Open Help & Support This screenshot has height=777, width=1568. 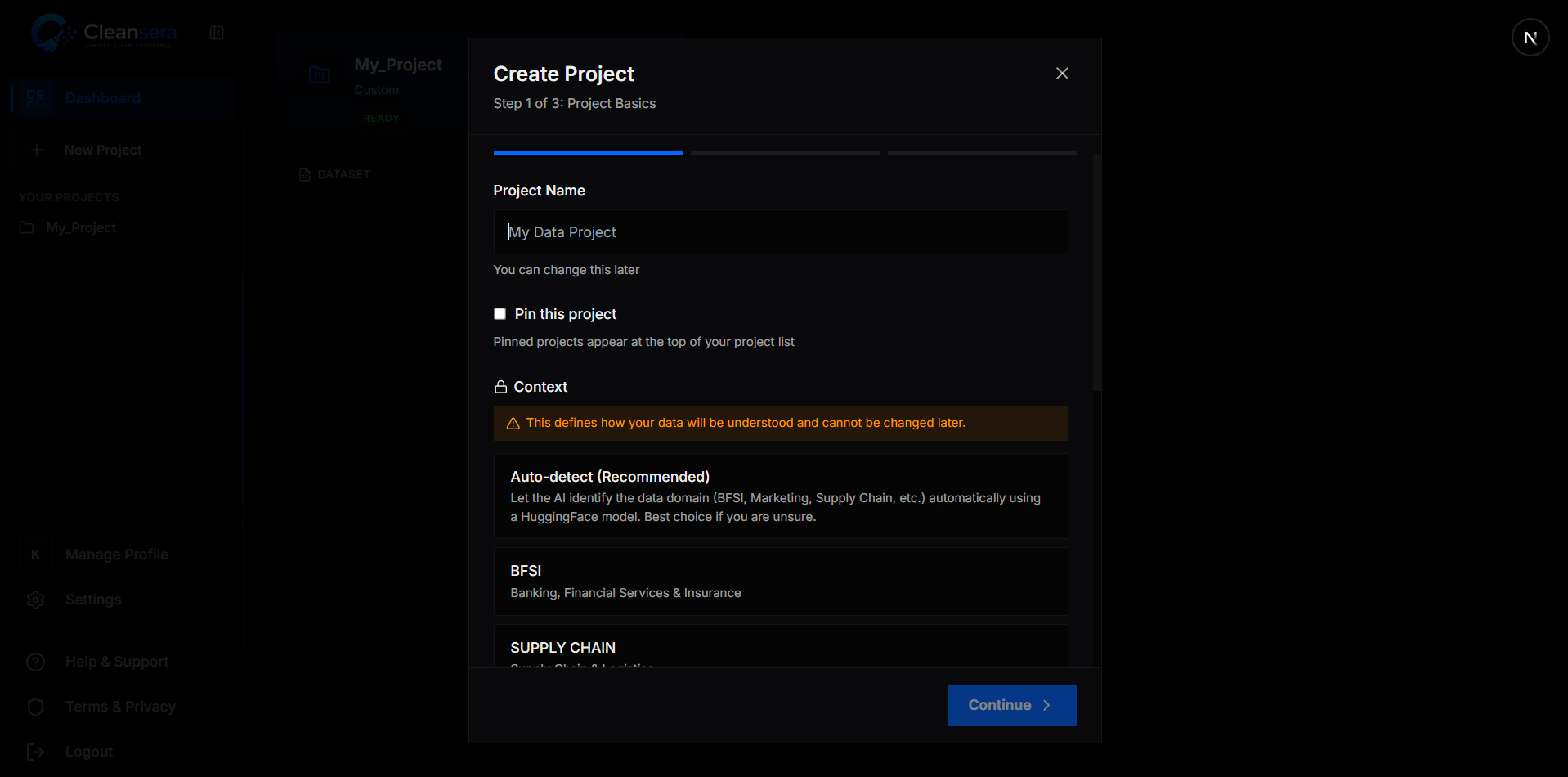coord(117,662)
